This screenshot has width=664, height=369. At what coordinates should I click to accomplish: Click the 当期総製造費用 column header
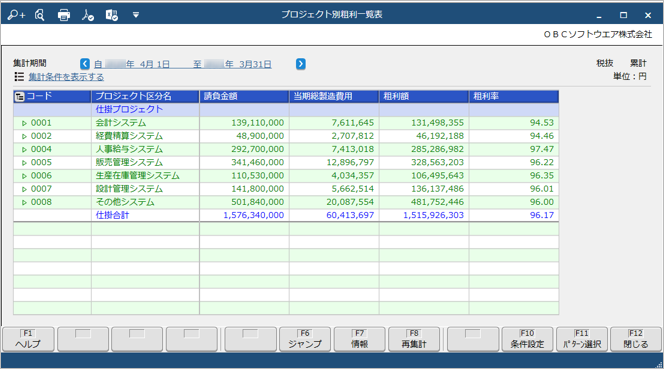point(334,97)
